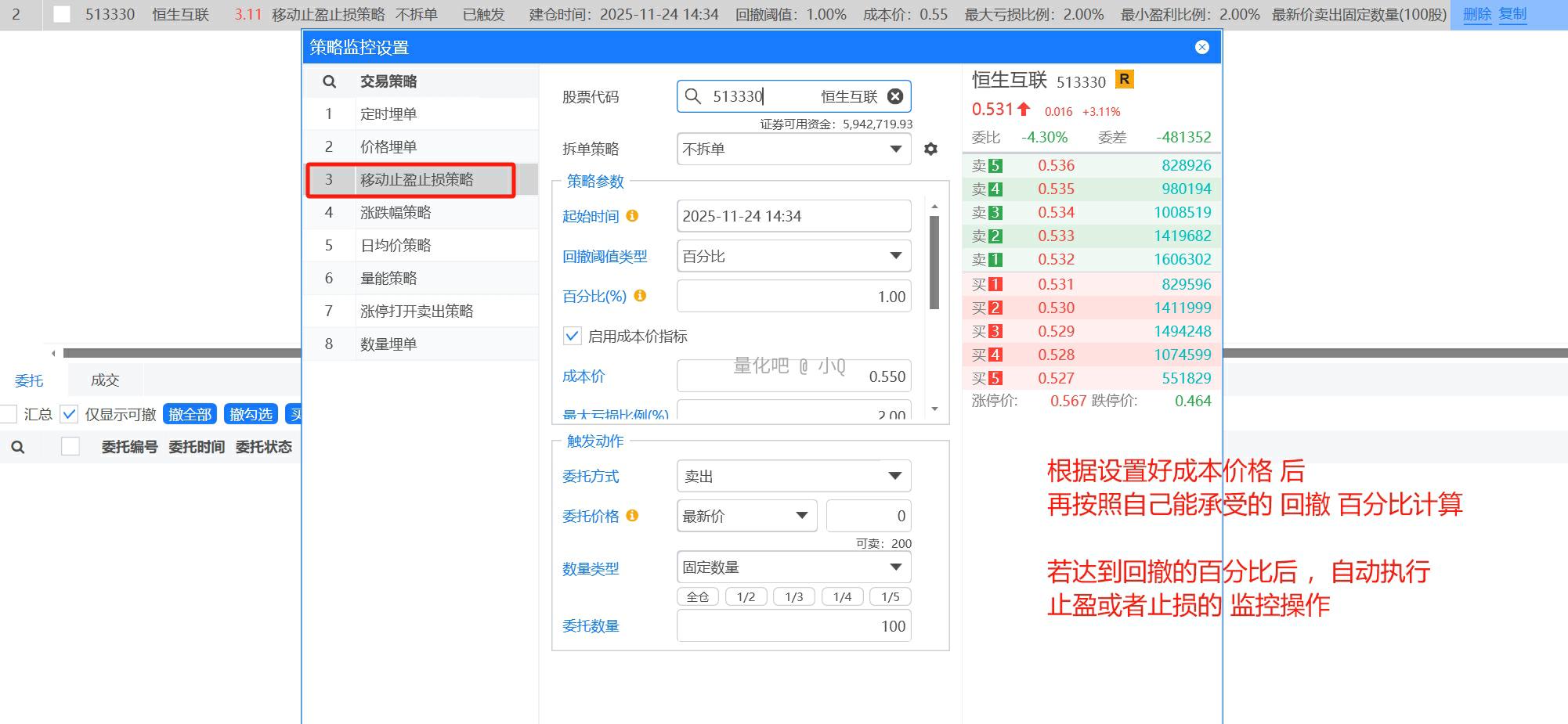
Task: Click the 策略参数 vertical scrollbar thumb
Action: click(x=934, y=262)
